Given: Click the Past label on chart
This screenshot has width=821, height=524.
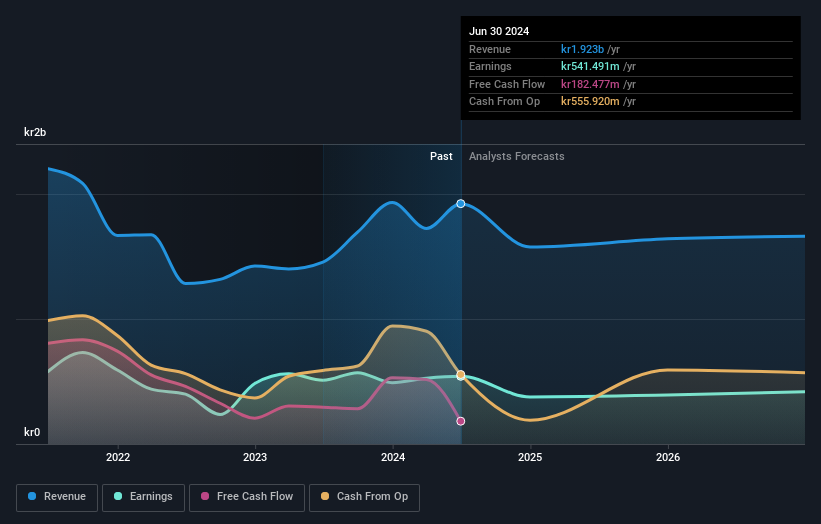Looking at the screenshot, I should pos(441,156).
